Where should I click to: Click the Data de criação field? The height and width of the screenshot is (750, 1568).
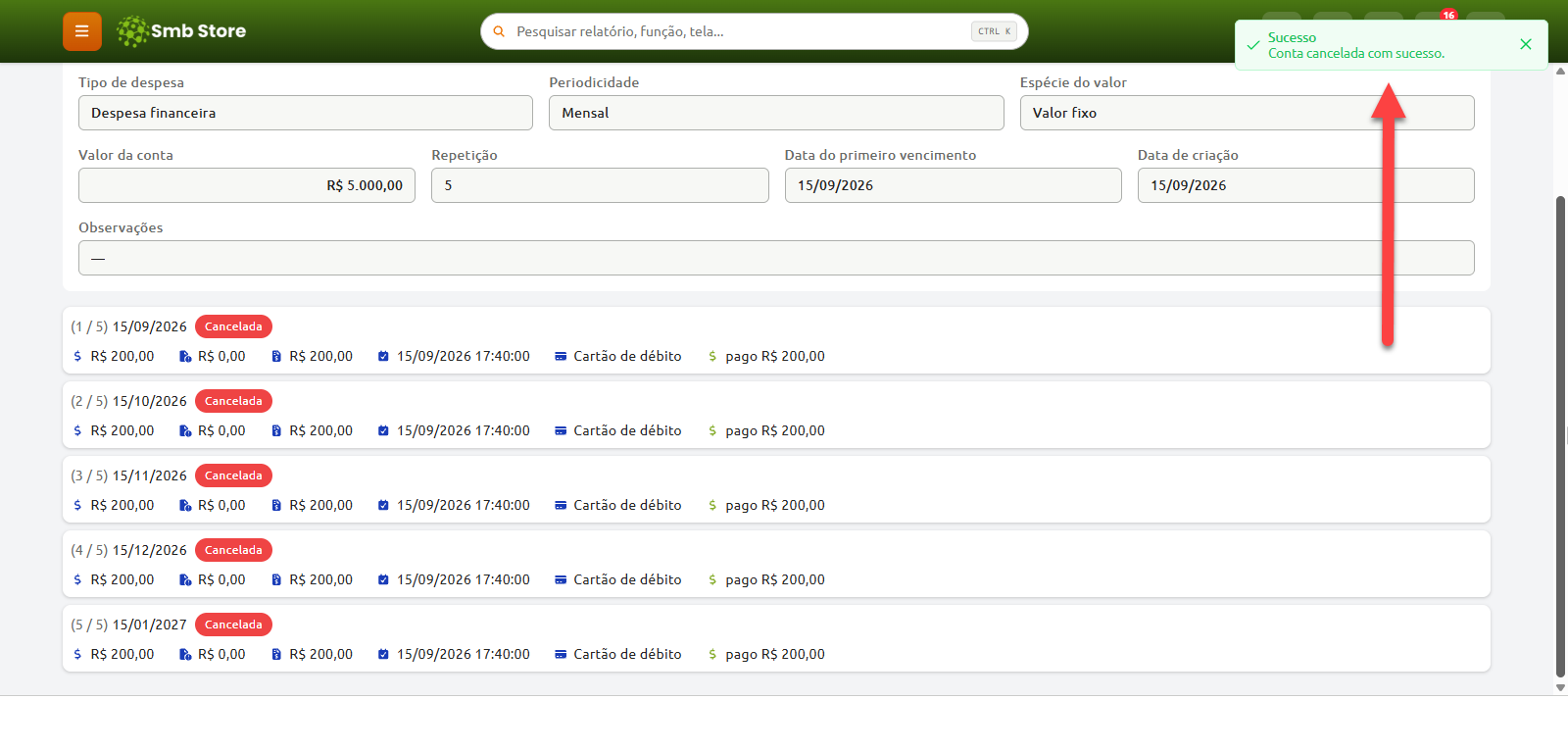1305,185
